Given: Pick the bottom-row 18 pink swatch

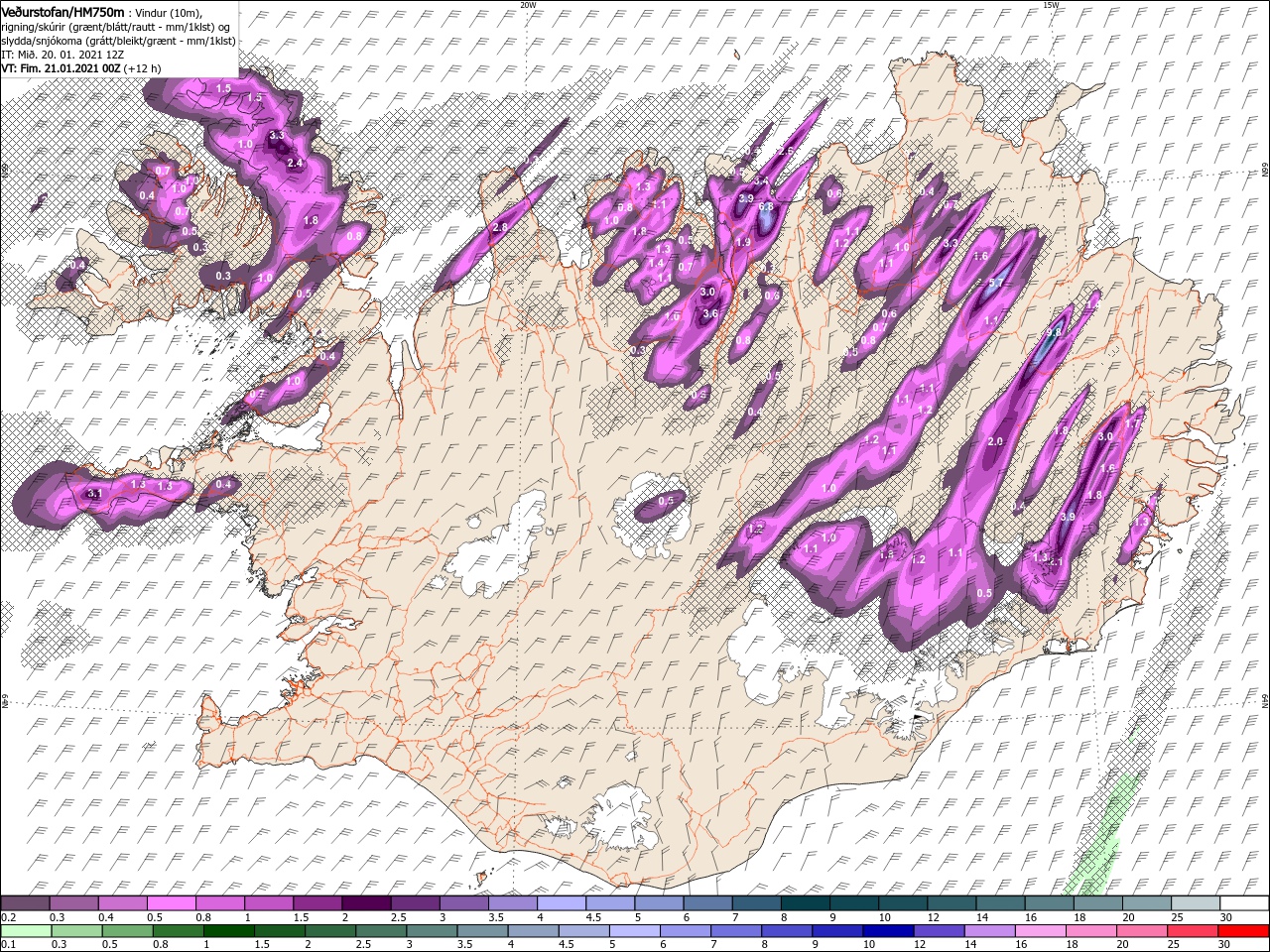Looking at the screenshot, I should [x=1091, y=930].
